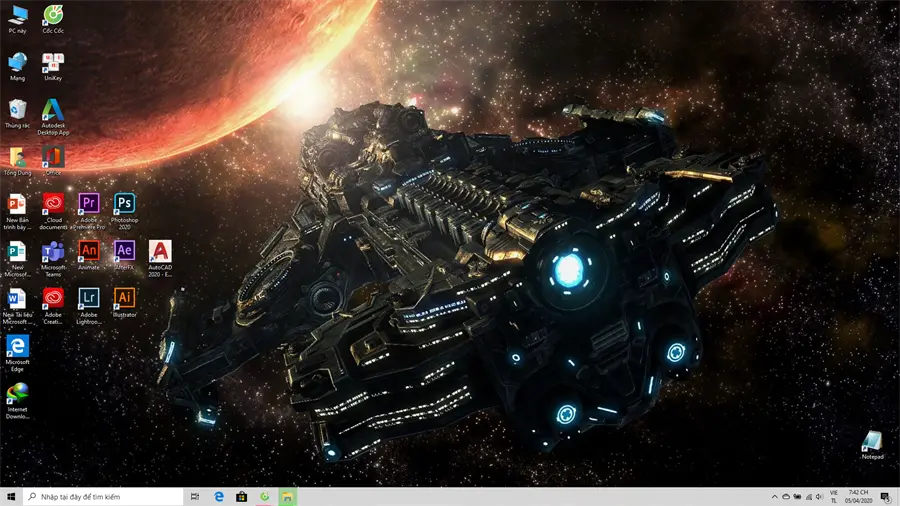
Task: Open the Windows Start menu
Action: 11,497
